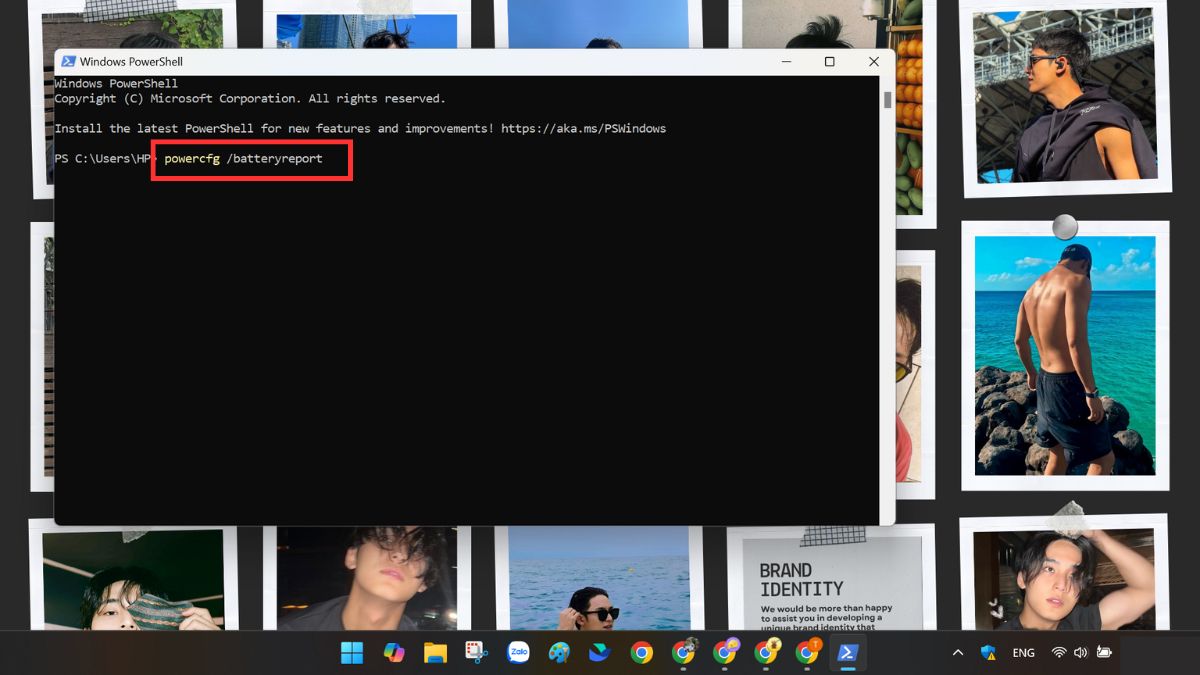Check the battery status icon
This screenshot has height=675, width=1200.
tap(1104, 653)
